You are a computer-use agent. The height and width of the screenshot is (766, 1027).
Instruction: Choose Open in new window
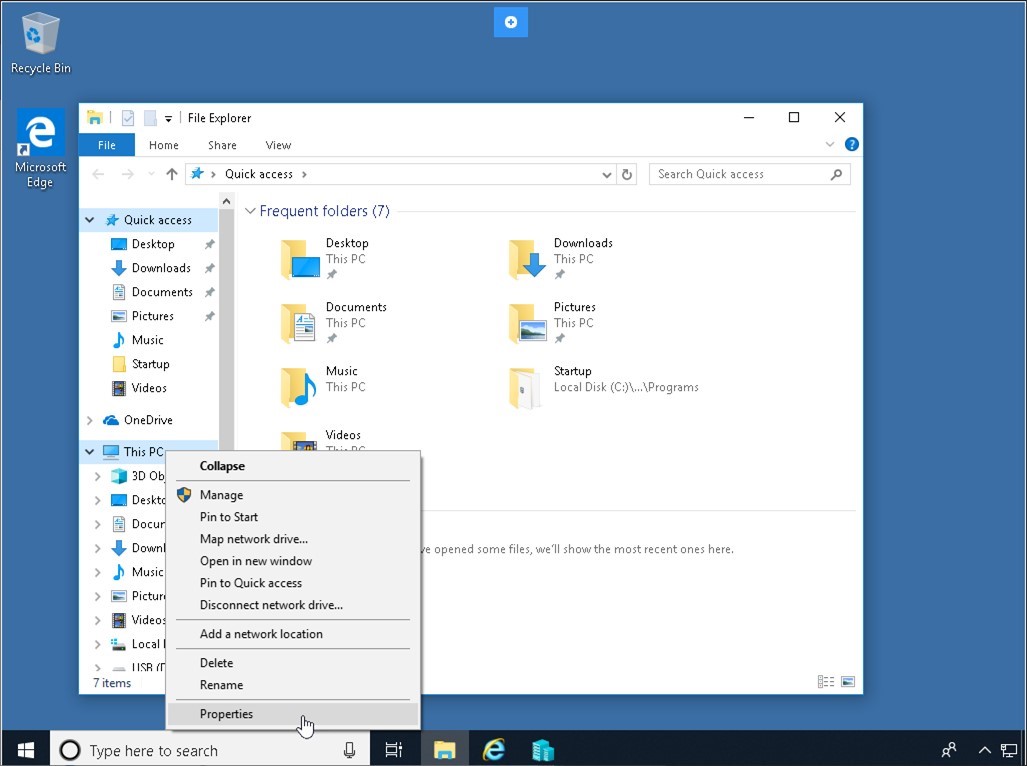[293, 561]
